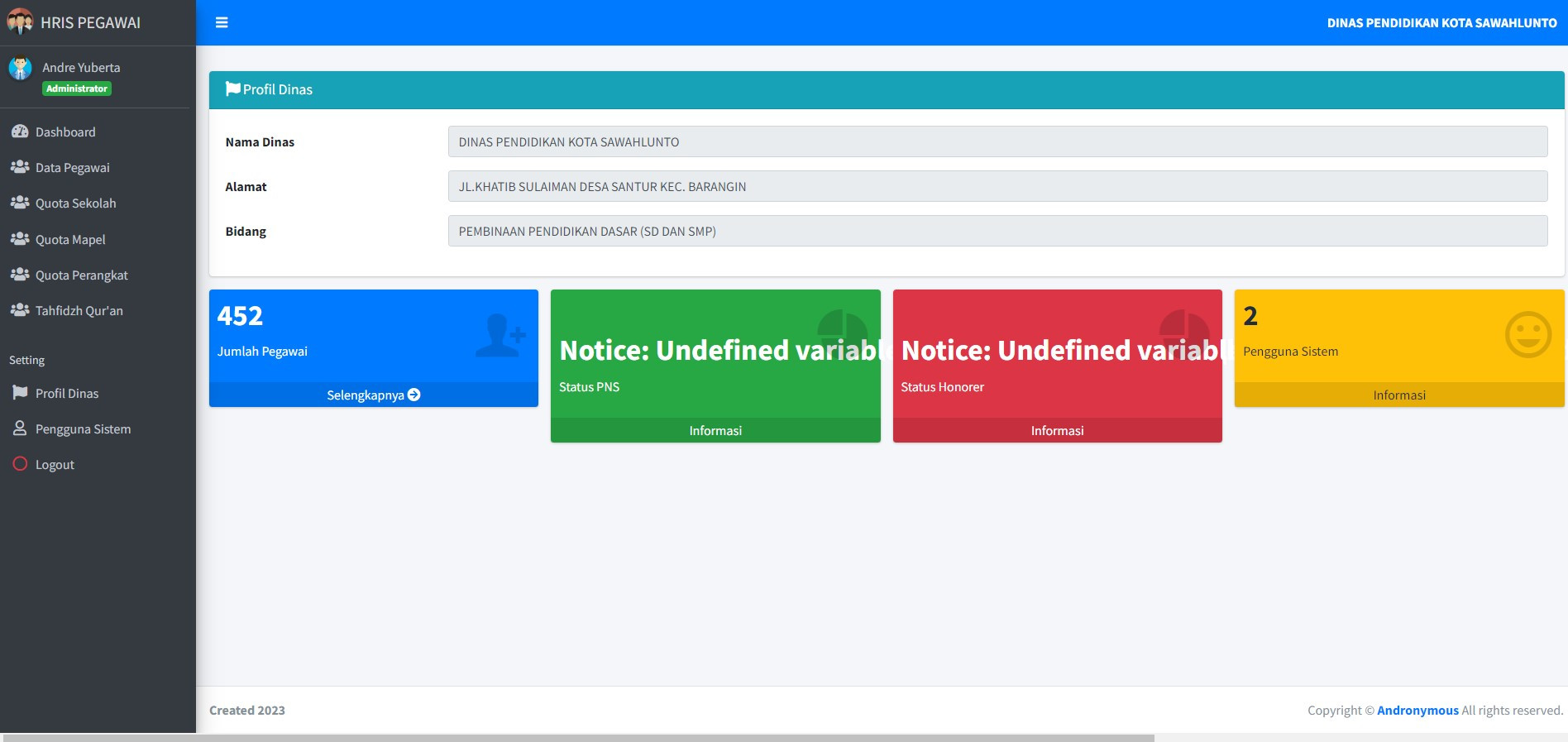Click the Setting section heading in sidebar
Image resolution: width=1568 pixels, height=742 pixels.
click(26, 360)
